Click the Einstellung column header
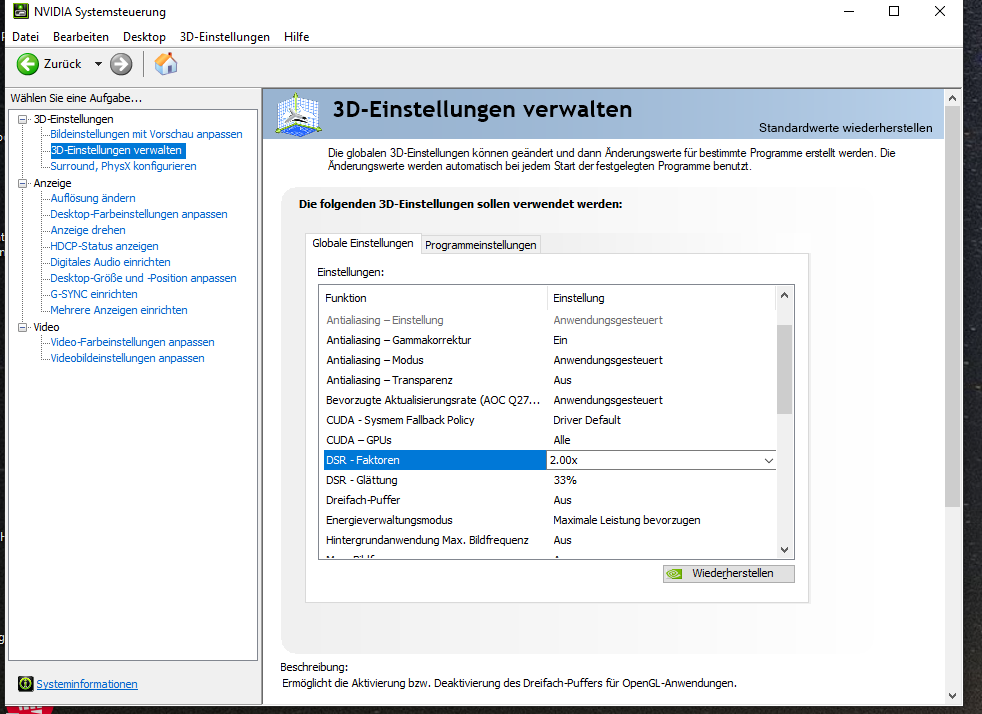 662,298
